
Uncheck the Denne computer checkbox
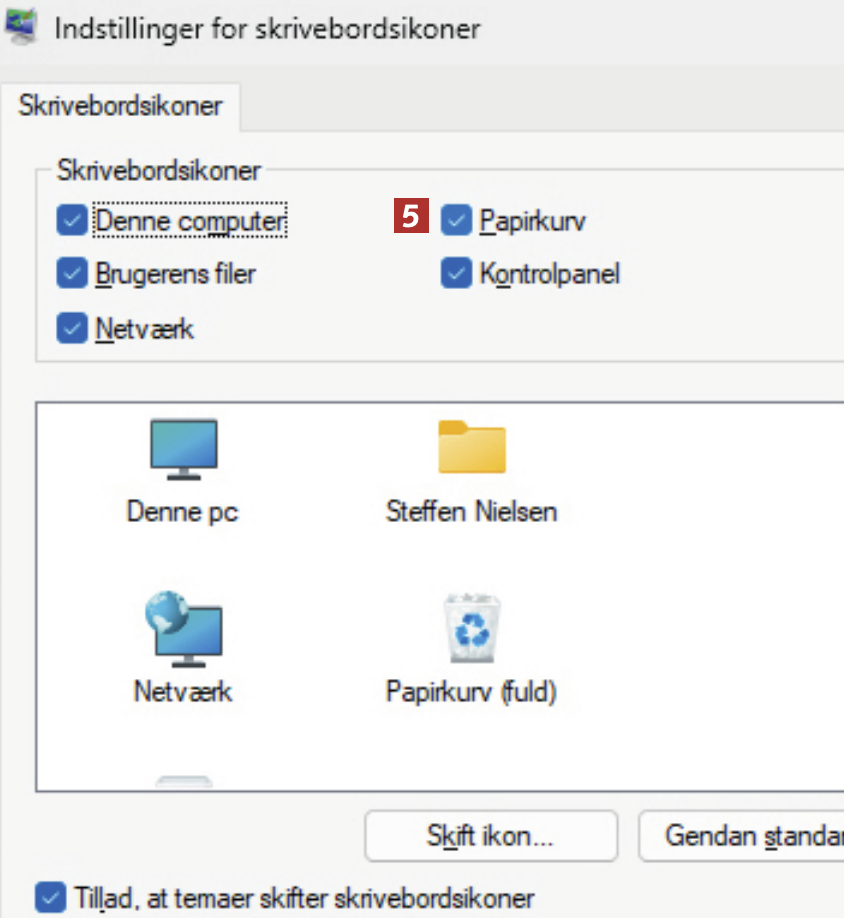(x=72, y=221)
